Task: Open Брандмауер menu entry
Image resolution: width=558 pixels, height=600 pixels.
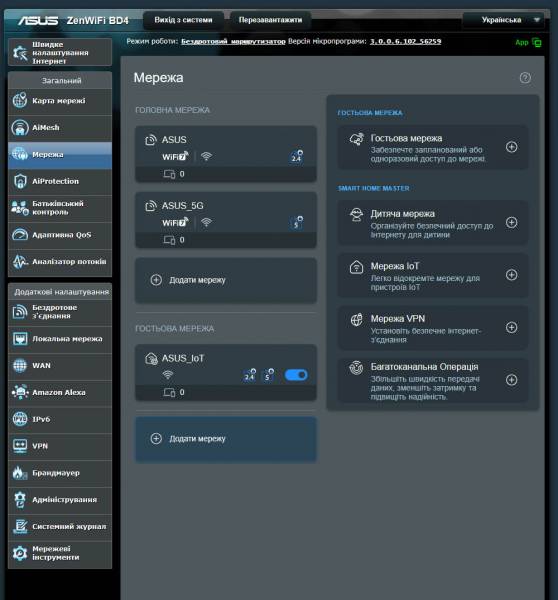Action: 60,473
